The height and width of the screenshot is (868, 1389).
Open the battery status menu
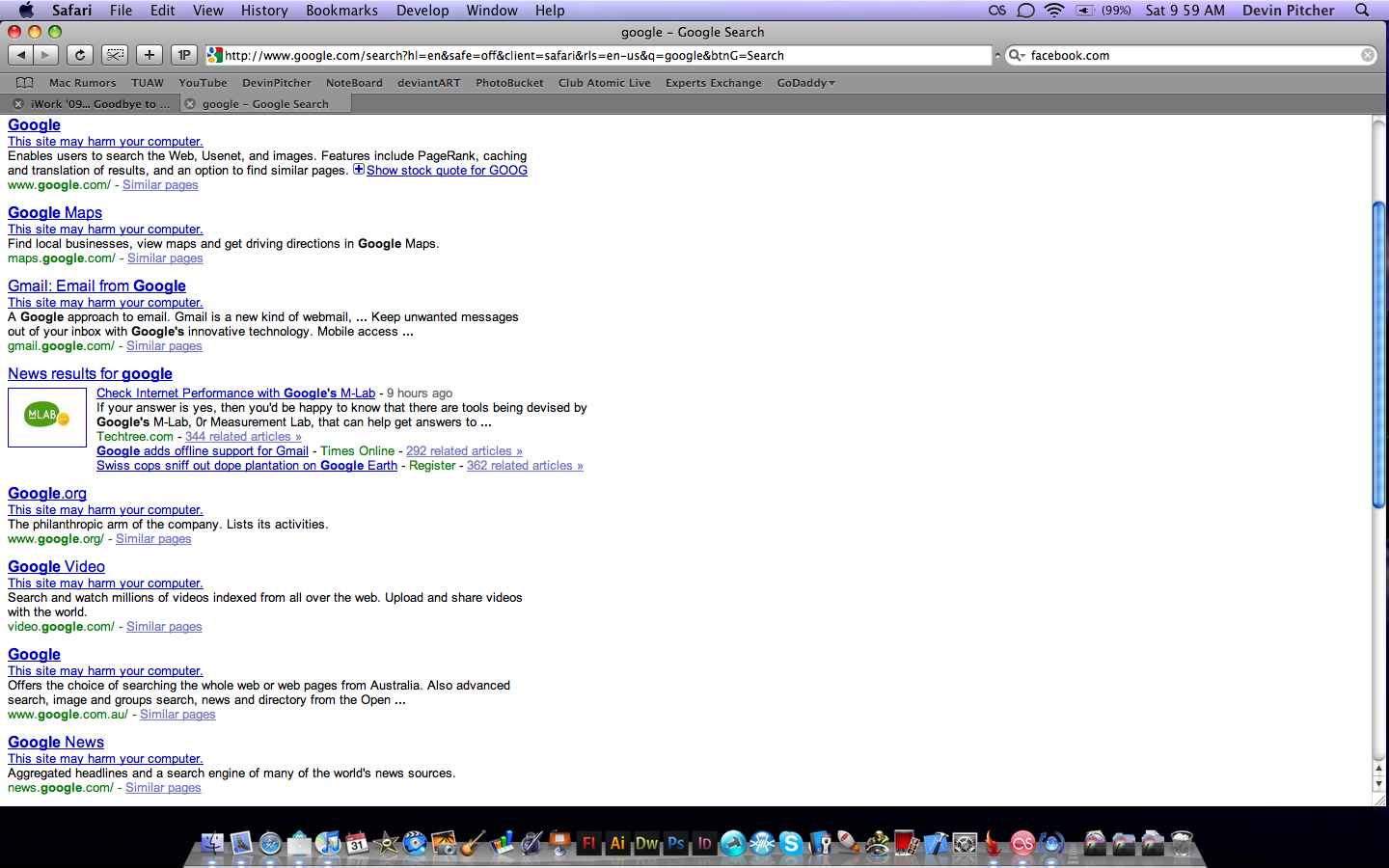(1103, 10)
